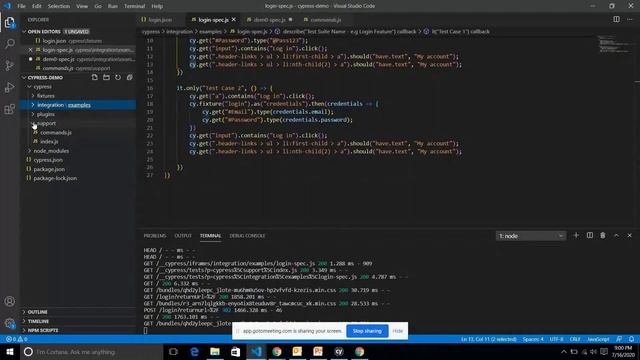Open cypress.json file in explorer
This screenshot has height=360, width=640.
click(48, 160)
